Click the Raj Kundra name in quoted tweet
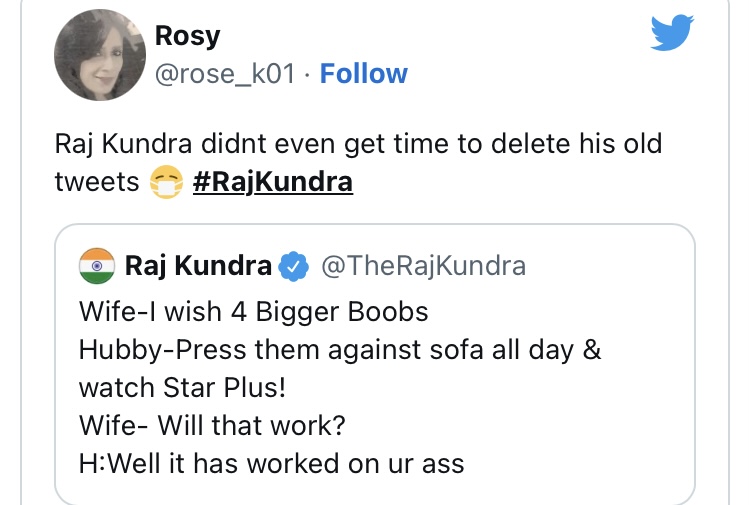This screenshot has width=750, height=505. pos(198,266)
